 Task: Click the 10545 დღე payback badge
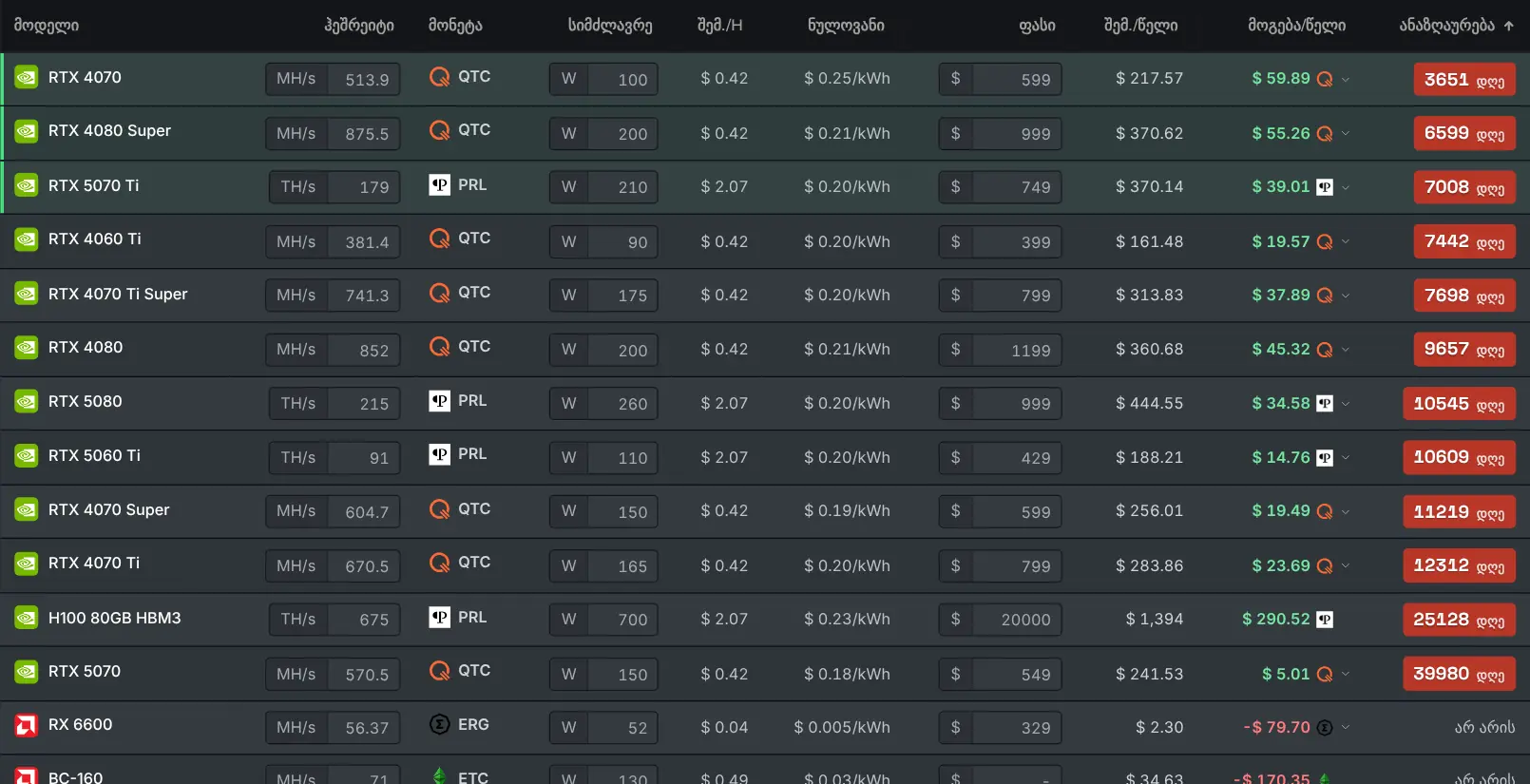[x=1459, y=404]
